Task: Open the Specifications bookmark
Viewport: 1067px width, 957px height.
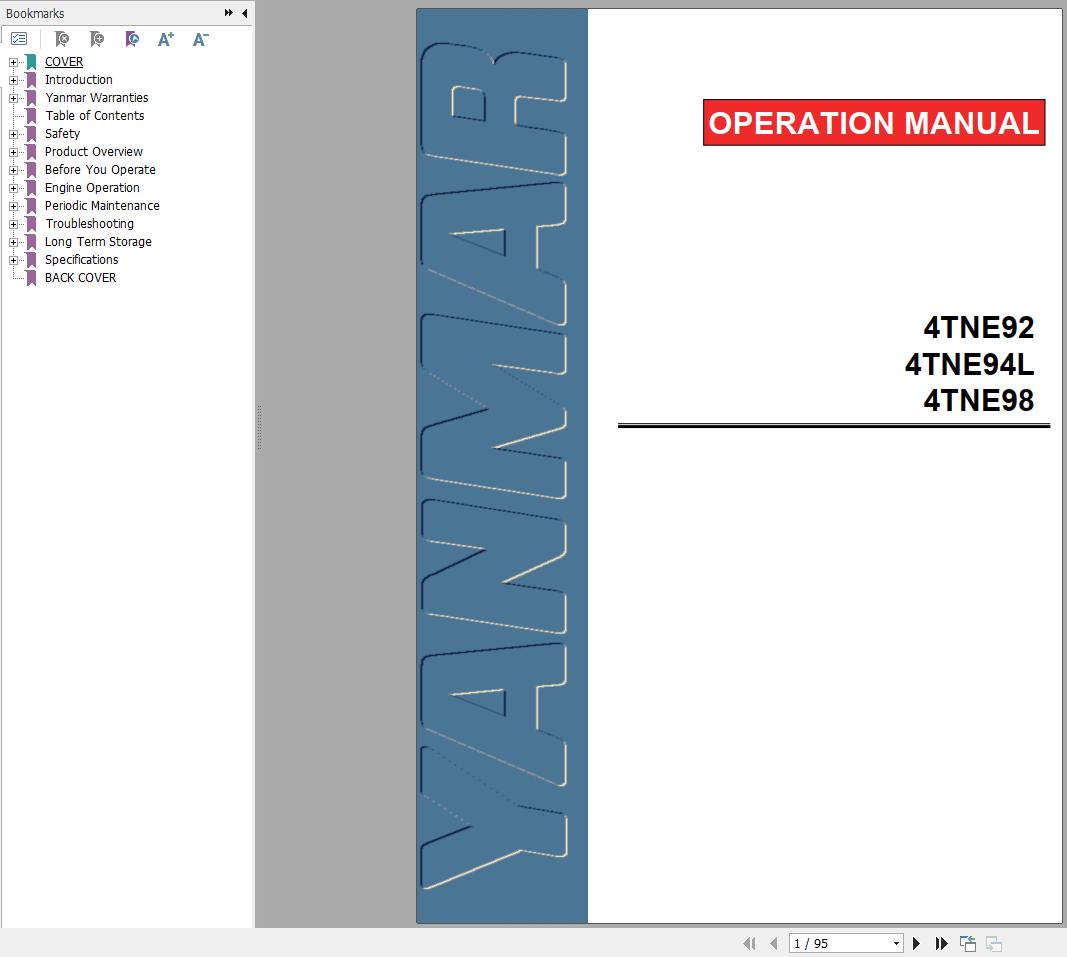Action: coord(81,260)
